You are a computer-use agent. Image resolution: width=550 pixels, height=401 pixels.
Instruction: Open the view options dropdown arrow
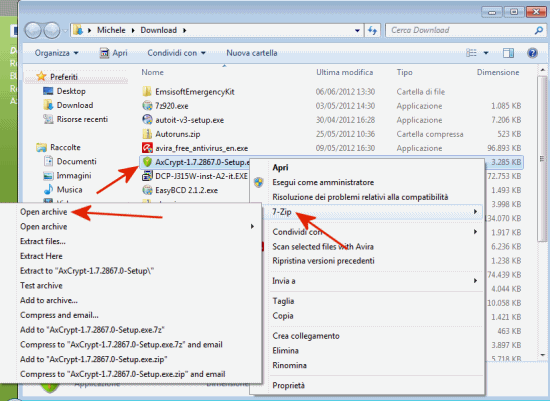(x=486, y=53)
